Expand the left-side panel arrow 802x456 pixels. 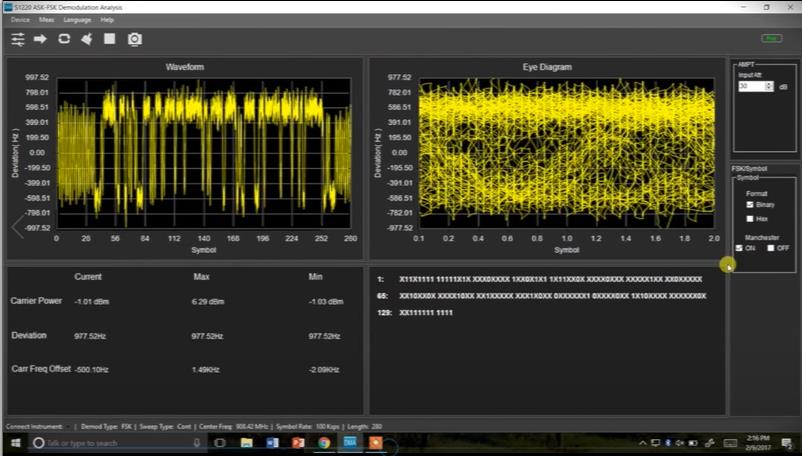pyautogui.click(x=16, y=227)
